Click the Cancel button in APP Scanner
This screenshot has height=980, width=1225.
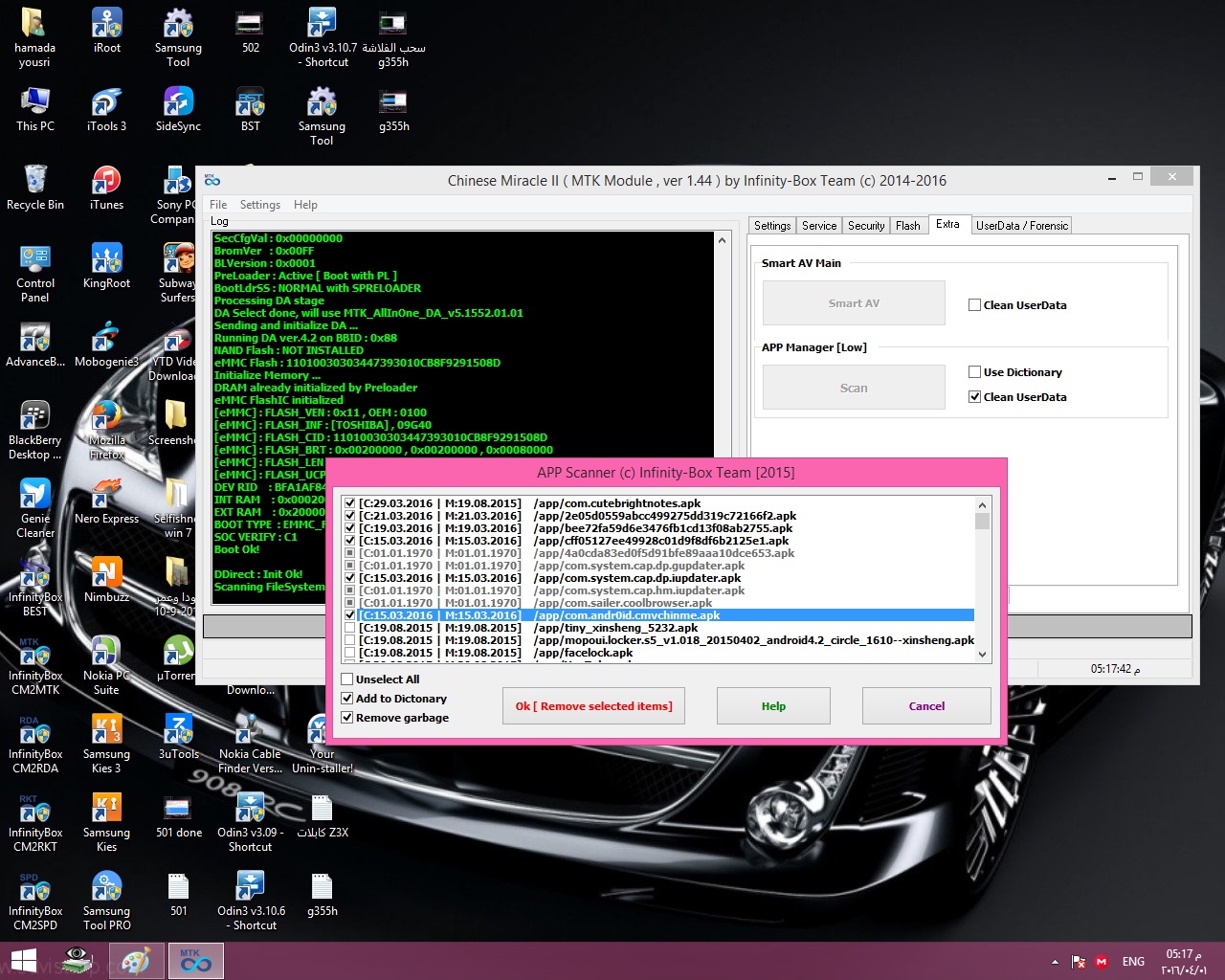(x=926, y=706)
